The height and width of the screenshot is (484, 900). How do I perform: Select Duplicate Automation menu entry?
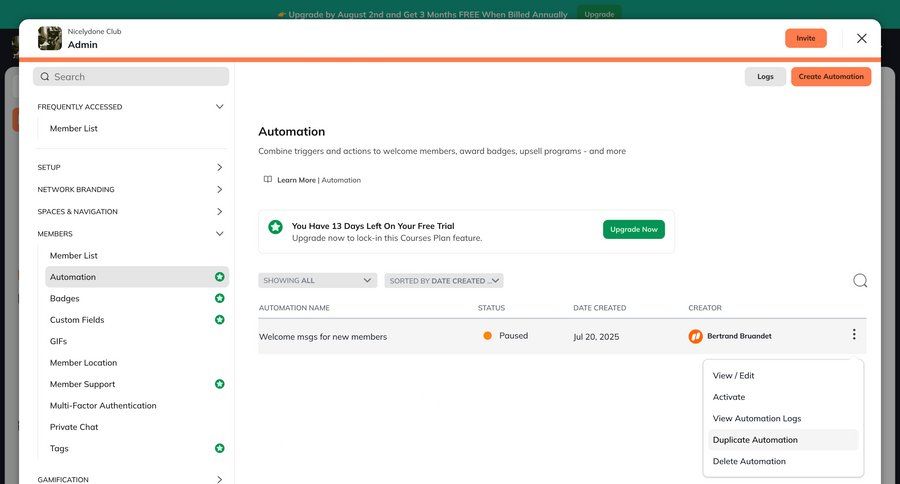pos(783,440)
